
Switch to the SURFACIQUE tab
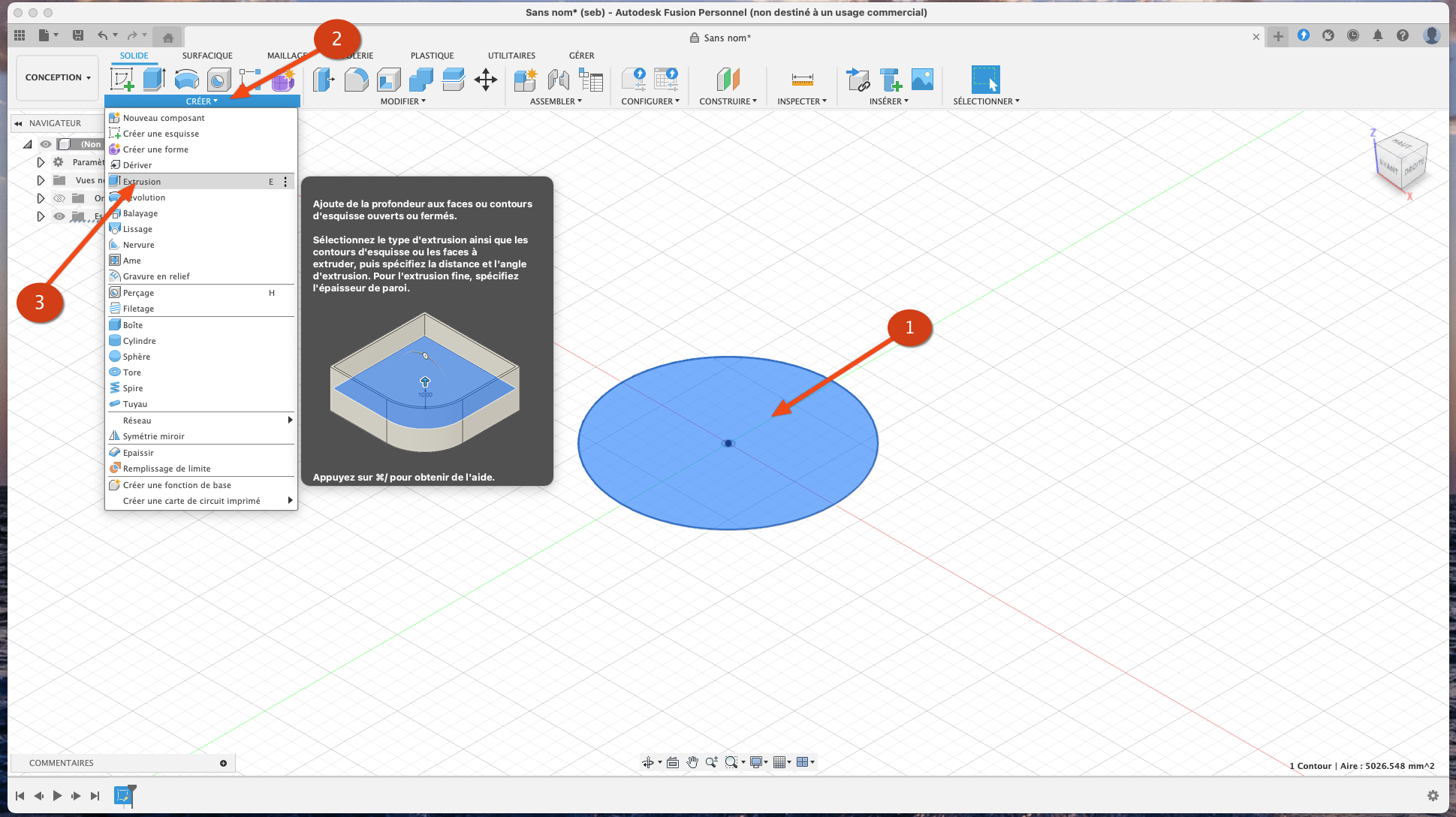(x=207, y=56)
